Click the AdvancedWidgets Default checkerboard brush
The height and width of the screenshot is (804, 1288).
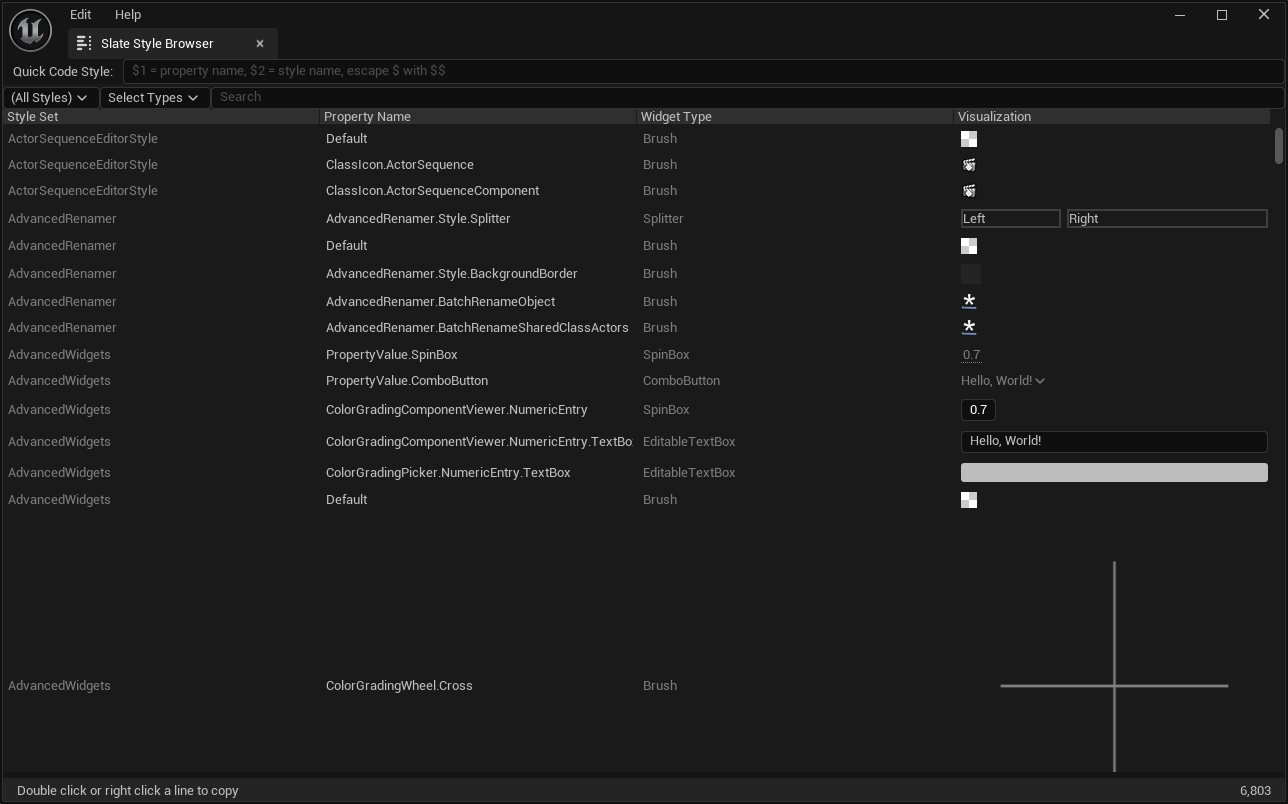click(968, 500)
